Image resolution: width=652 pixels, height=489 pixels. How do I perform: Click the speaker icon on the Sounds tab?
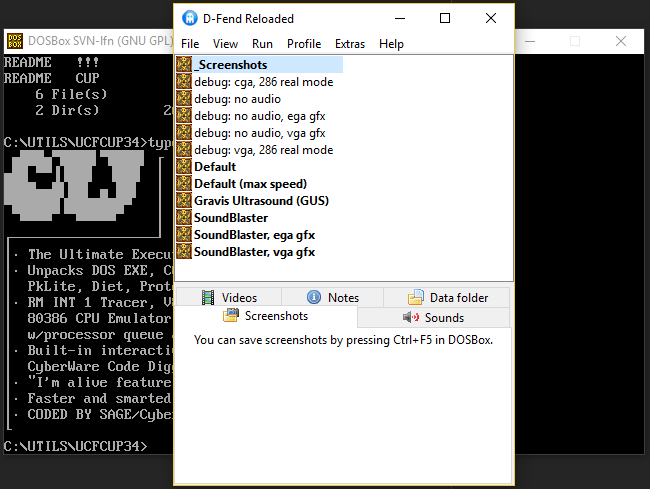tap(410, 317)
